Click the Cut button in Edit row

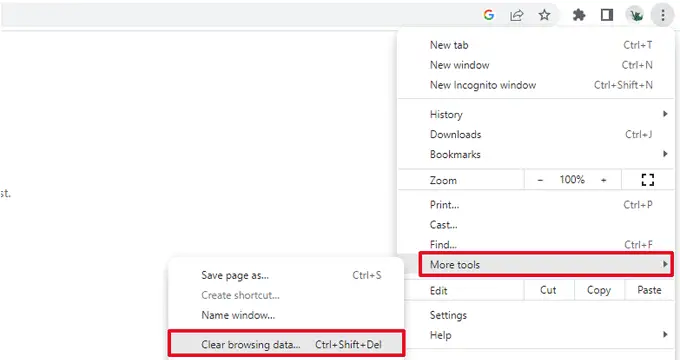coord(549,290)
